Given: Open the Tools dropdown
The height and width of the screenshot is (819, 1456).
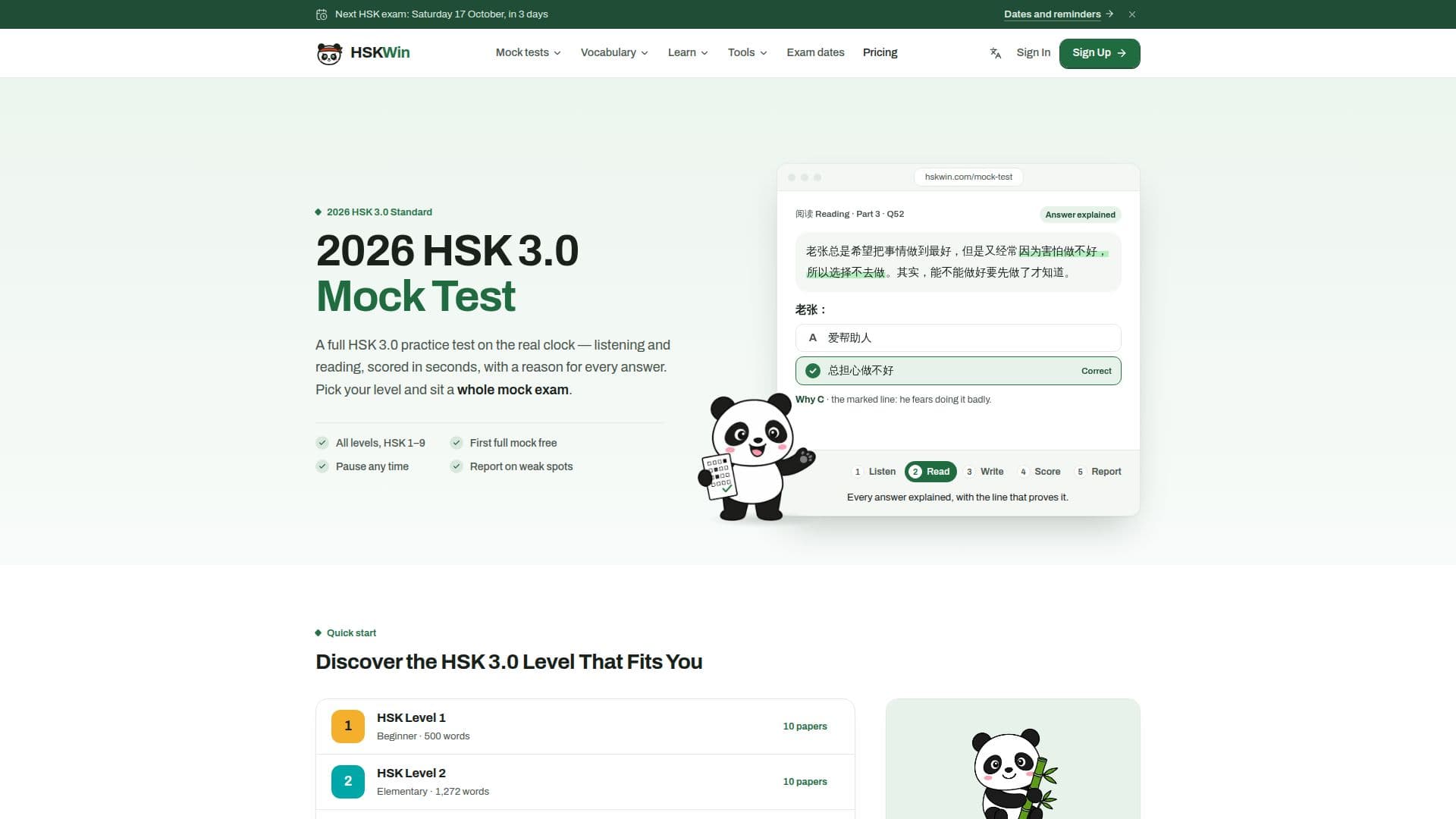Looking at the screenshot, I should [x=747, y=52].
